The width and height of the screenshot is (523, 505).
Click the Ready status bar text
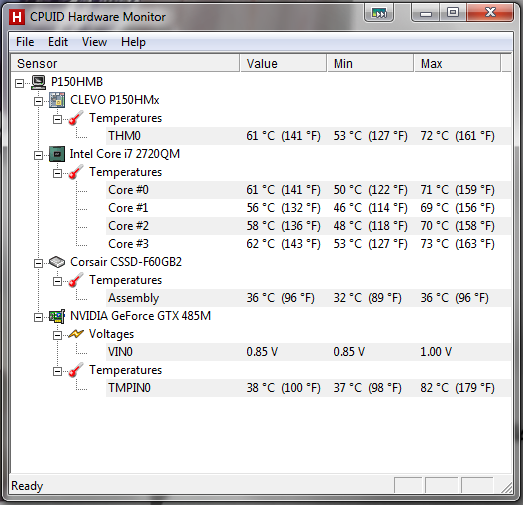(27, 486)
